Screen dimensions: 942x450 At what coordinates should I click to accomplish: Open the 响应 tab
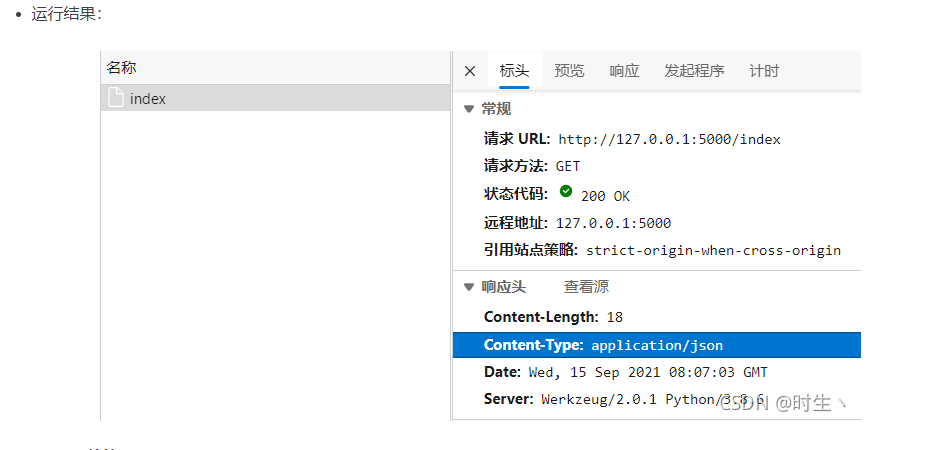(x=624, y=71)
